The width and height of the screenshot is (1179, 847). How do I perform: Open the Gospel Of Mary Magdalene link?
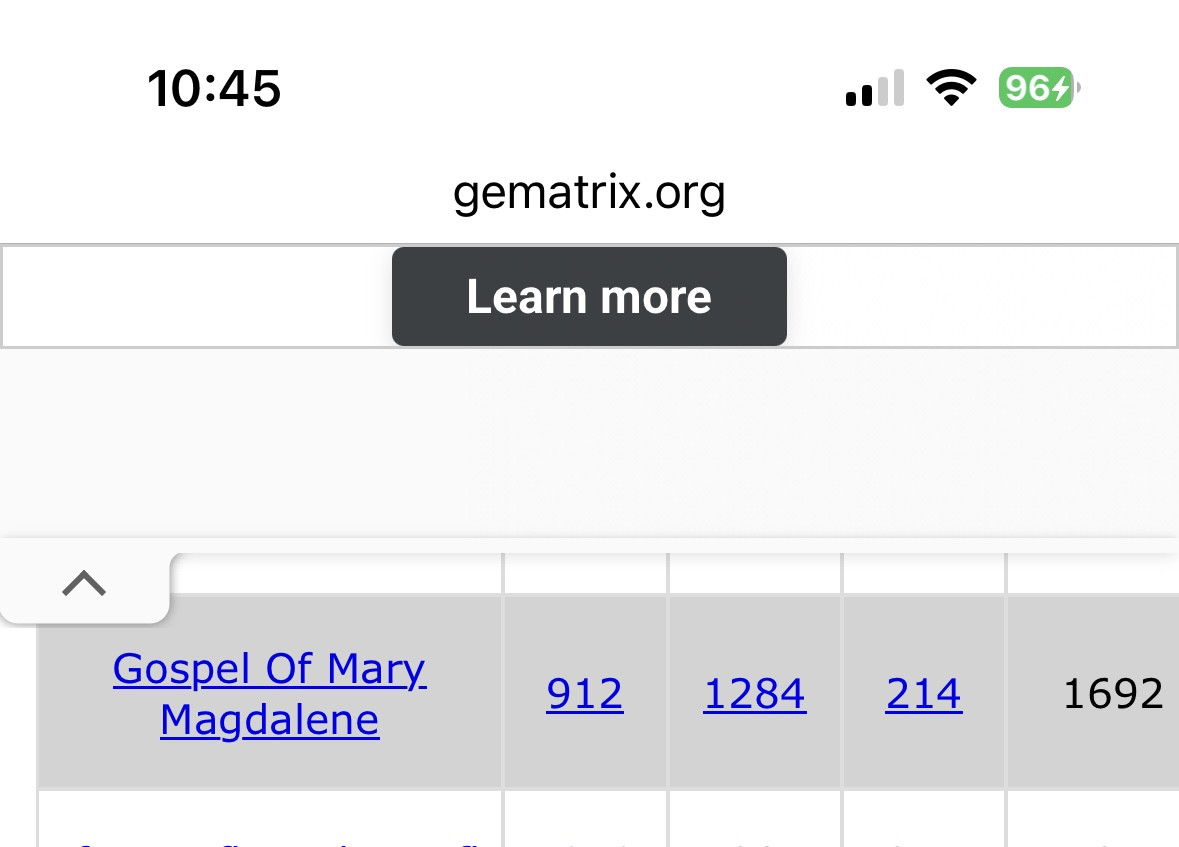tap(270, 694)
